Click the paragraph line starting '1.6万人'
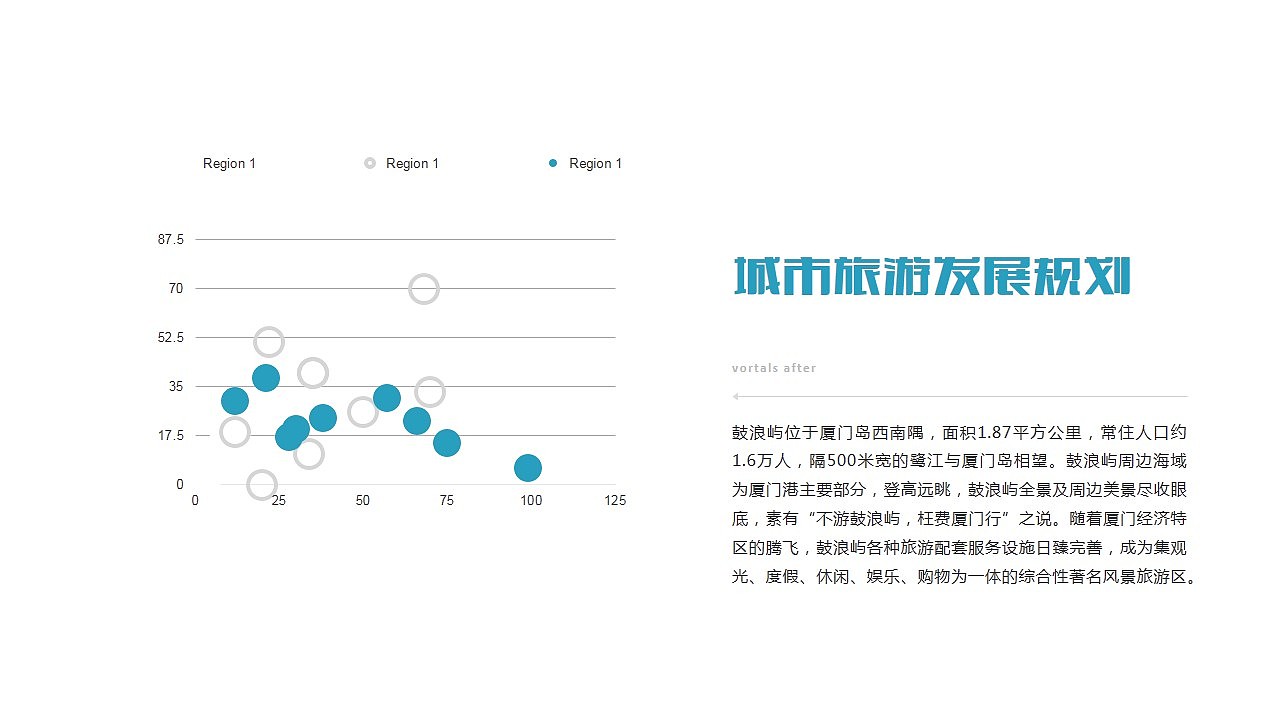The image size is (1280, 720). click(960, 462)
